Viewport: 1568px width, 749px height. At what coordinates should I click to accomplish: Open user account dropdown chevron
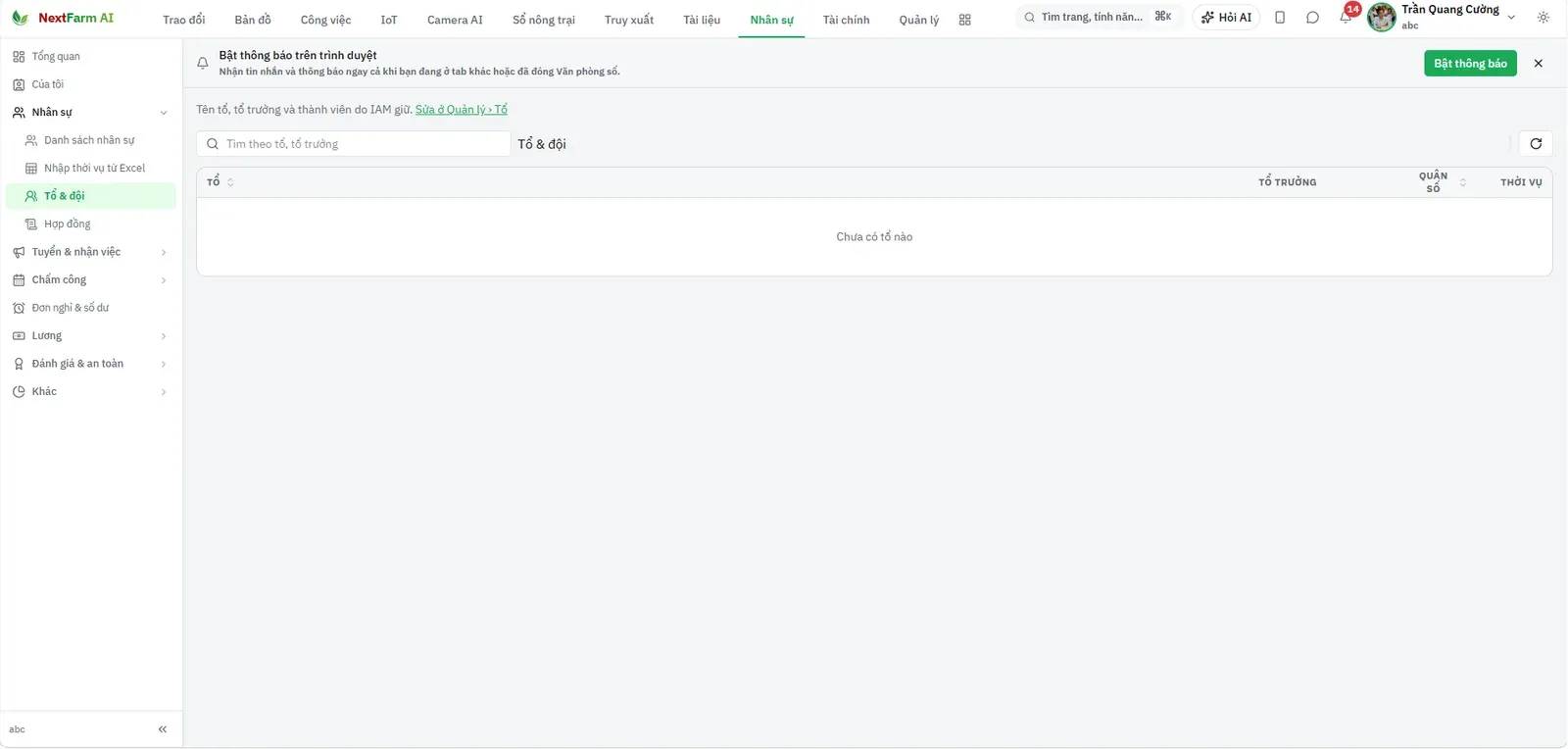click(x=1511, y=18)
